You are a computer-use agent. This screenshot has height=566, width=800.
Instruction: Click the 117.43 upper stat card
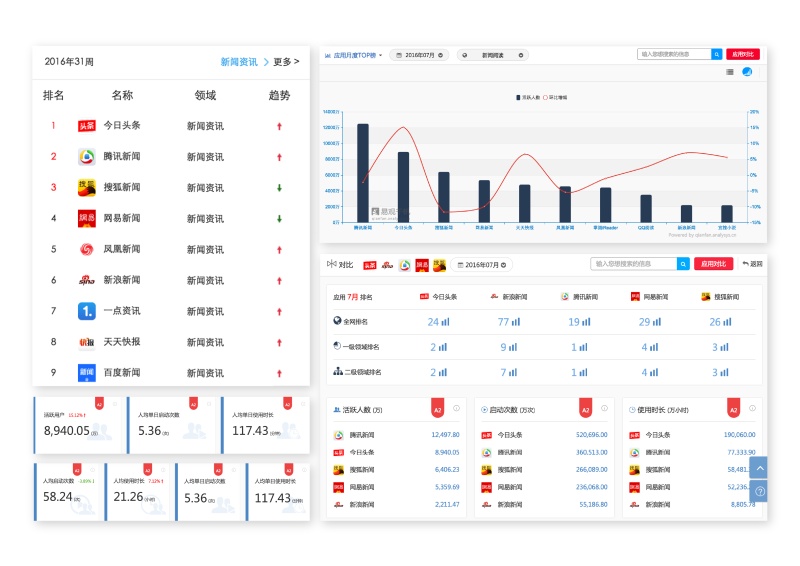(x=265, y=425)
